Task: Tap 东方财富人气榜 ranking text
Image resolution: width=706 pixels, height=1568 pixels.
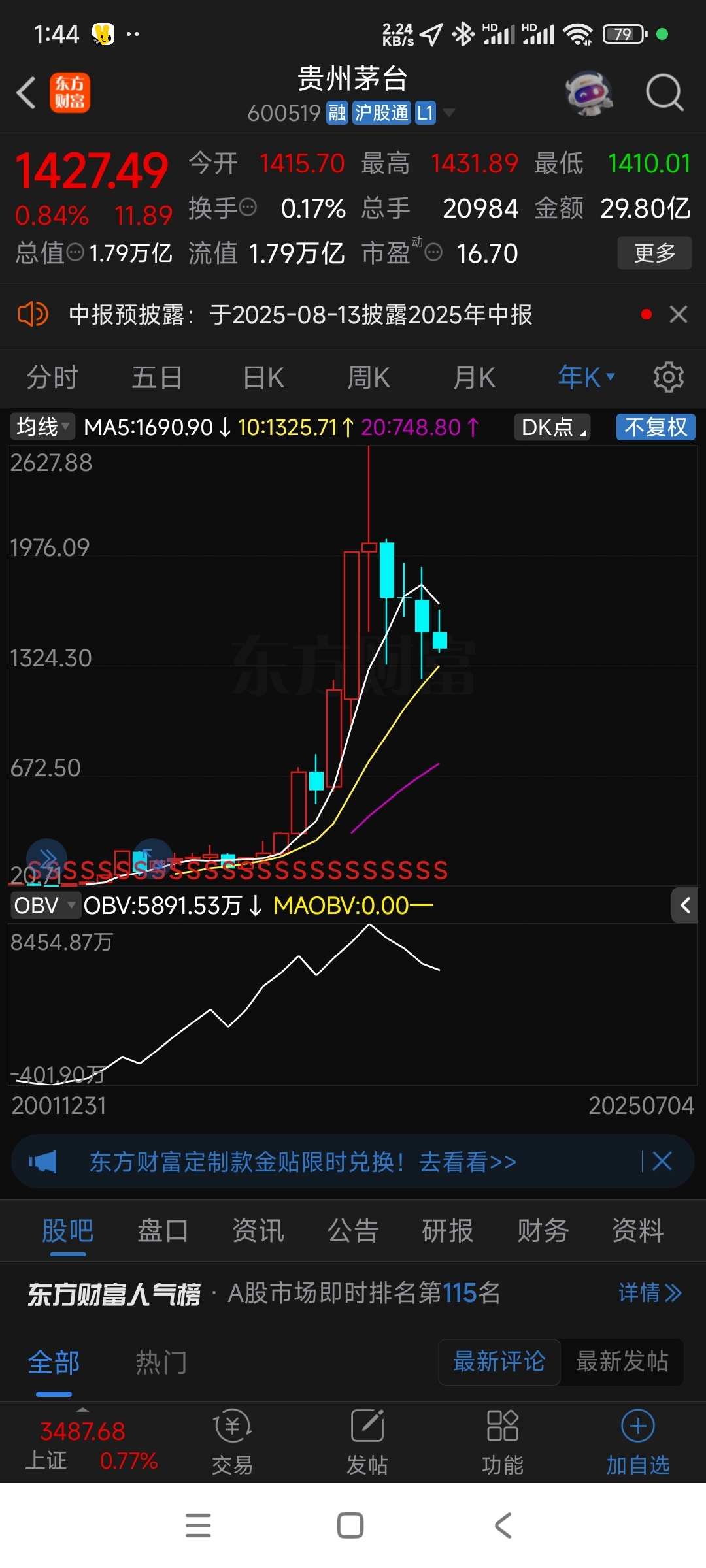Action: coord(114,1294)
